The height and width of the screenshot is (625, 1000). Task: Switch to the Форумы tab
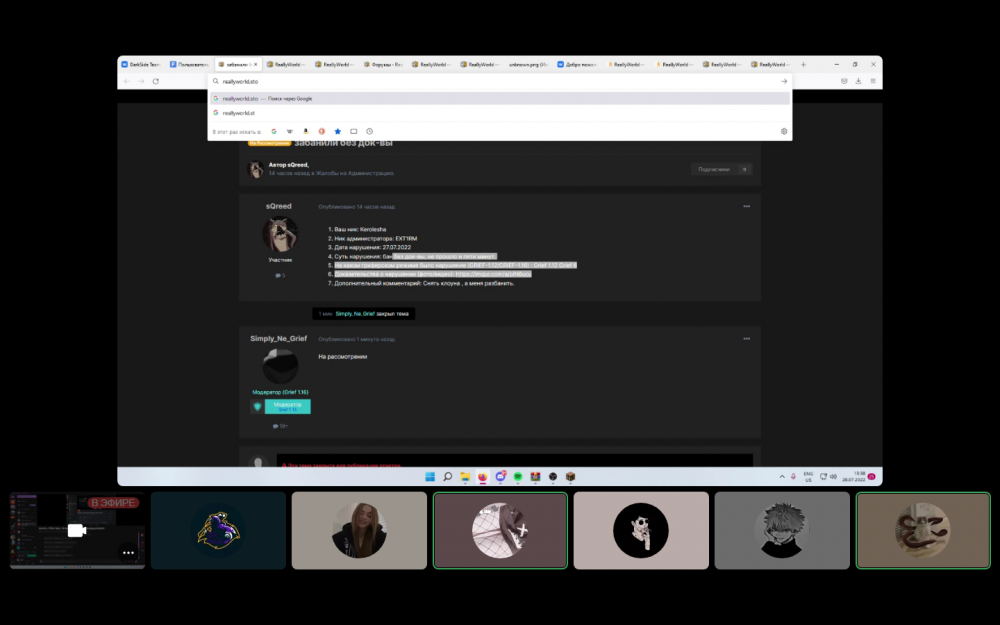click(x=383, y=64)
